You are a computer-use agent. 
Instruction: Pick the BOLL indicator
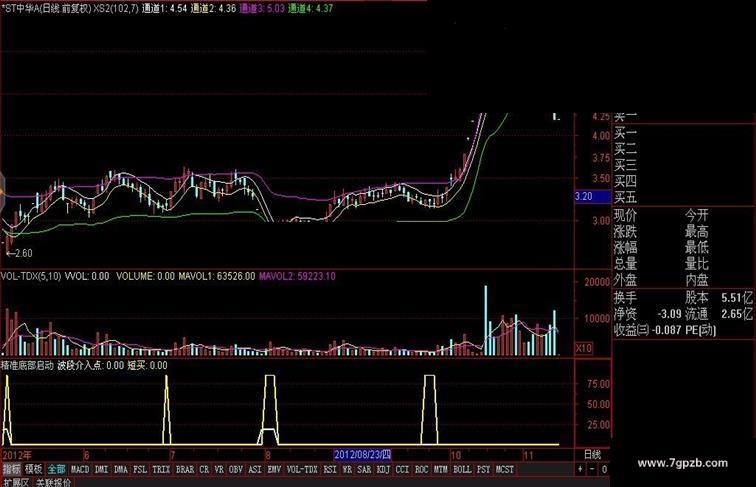[x=462, y=469]
